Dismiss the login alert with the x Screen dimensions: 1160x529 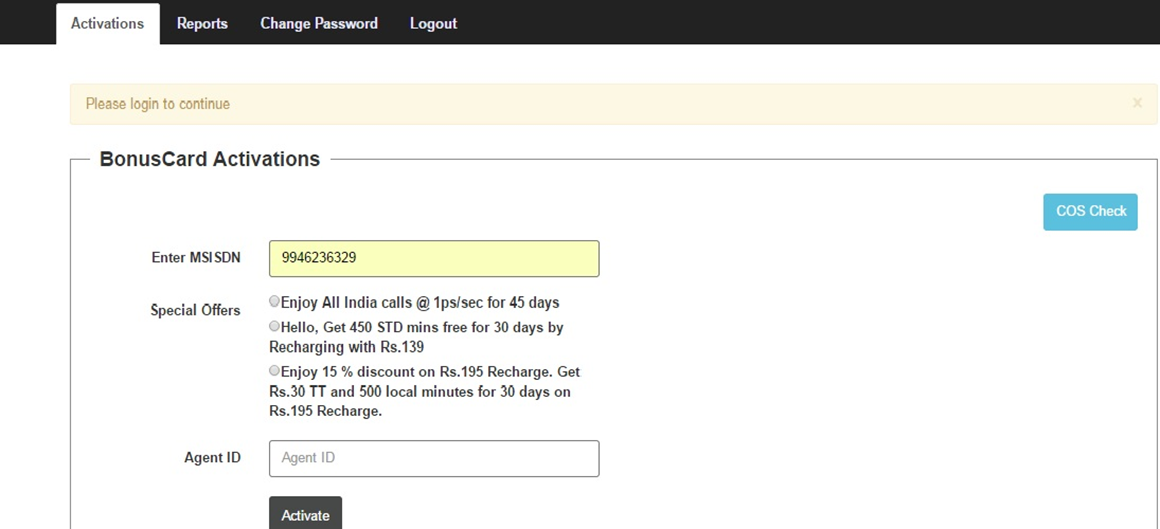pos(1137,104)
